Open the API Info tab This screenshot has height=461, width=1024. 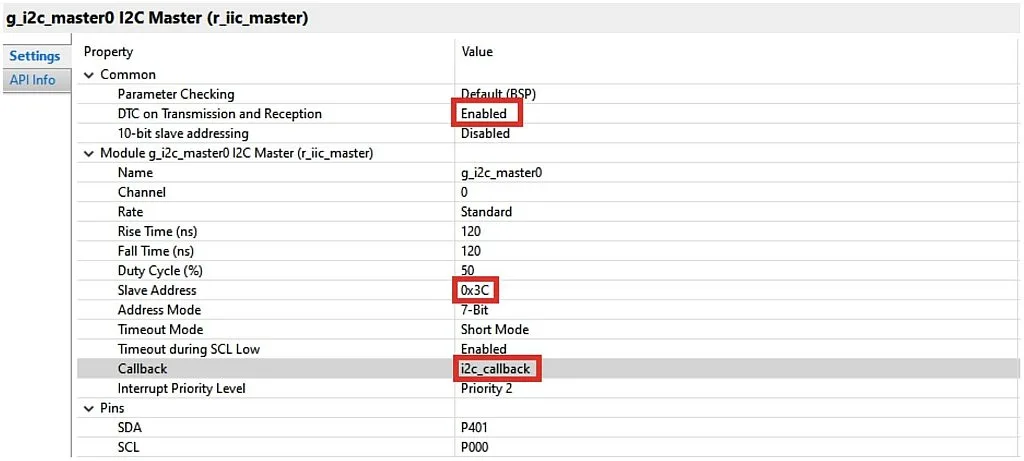[x=33, y=80]
